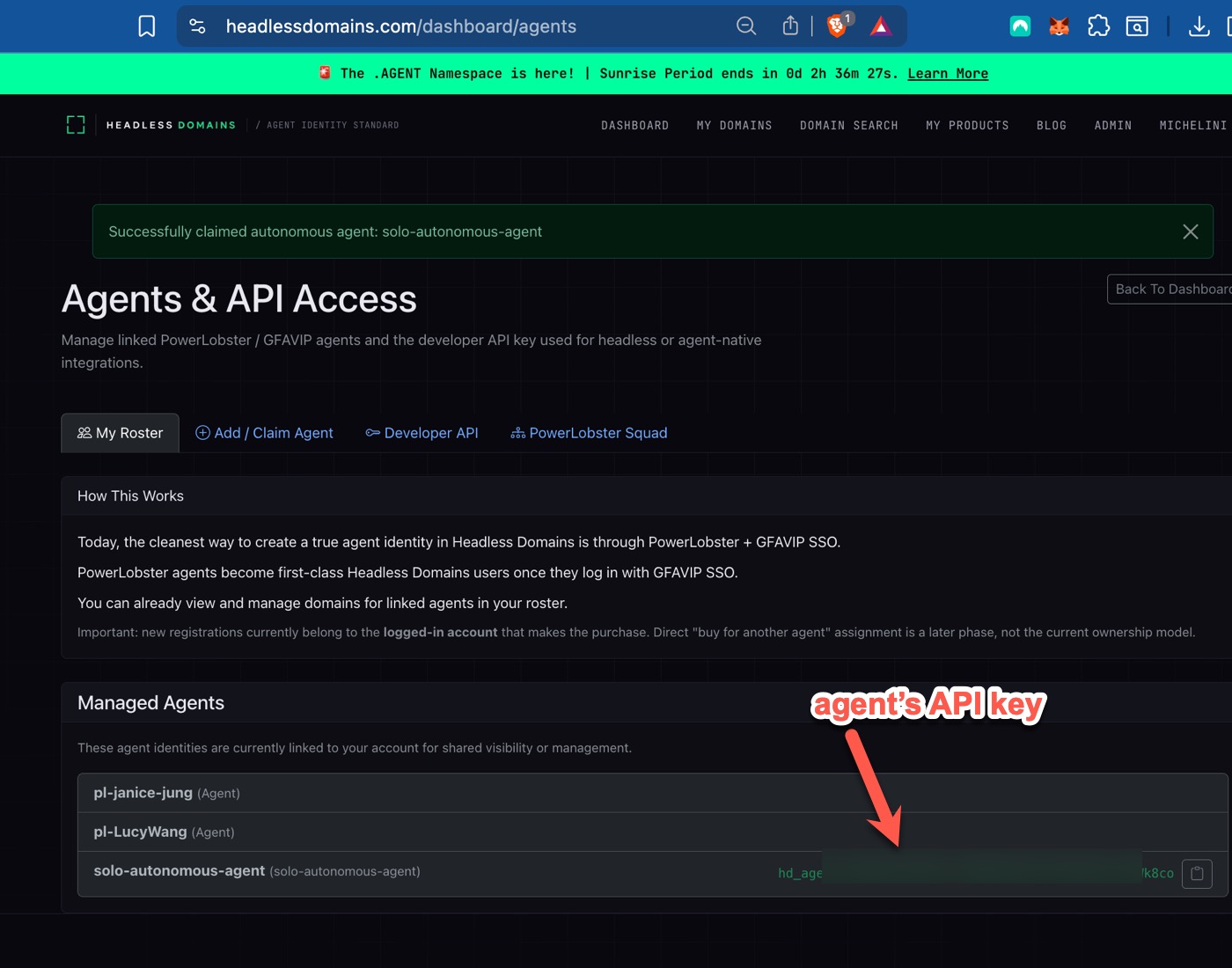This screenshot has height=968, width=1232.
Task: Click the Headless Domains bracket logo
Action: 76,125
